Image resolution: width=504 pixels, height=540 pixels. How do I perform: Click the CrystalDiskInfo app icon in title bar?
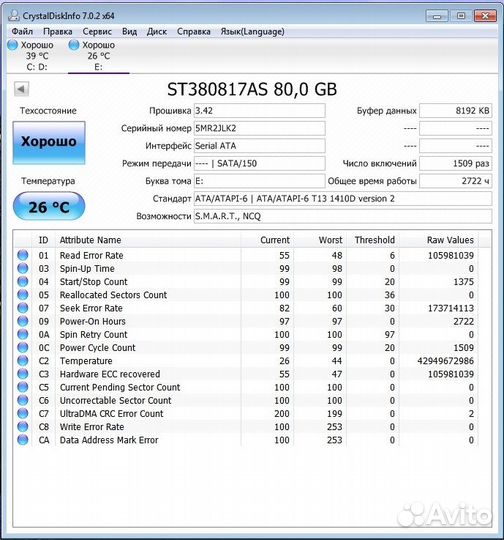tap(14, 15)
